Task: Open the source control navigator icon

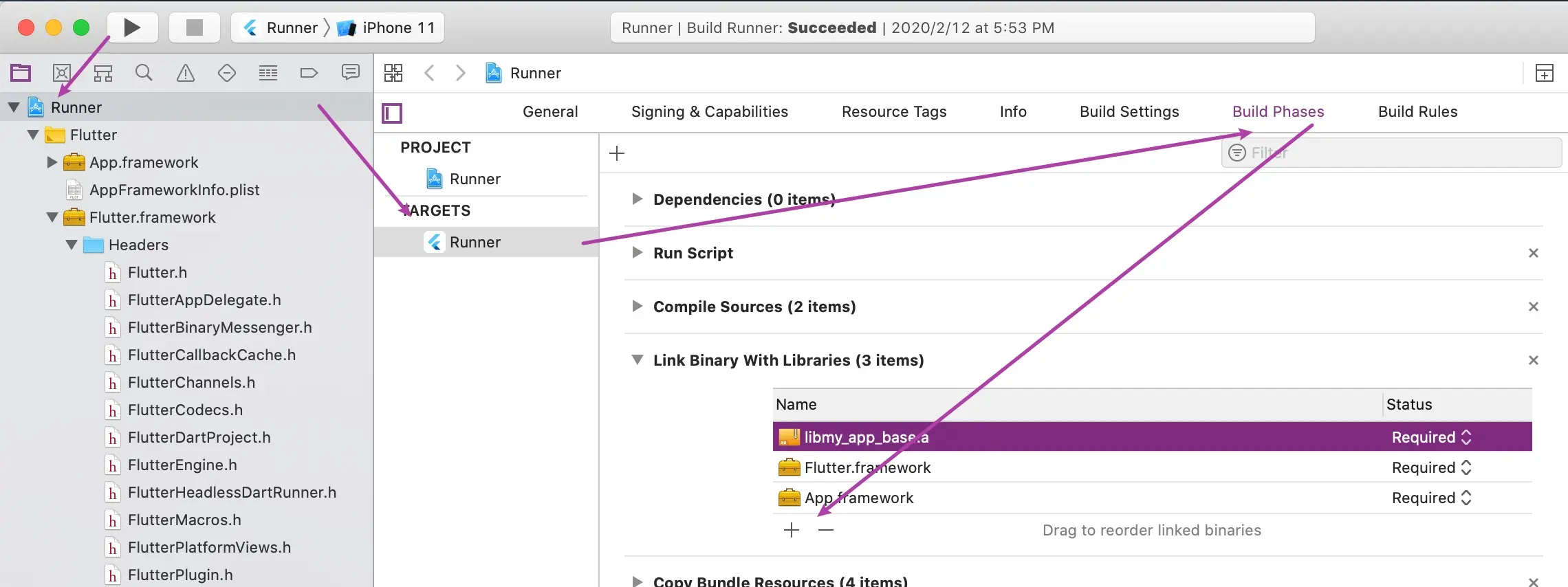Action: click(62, 73)
